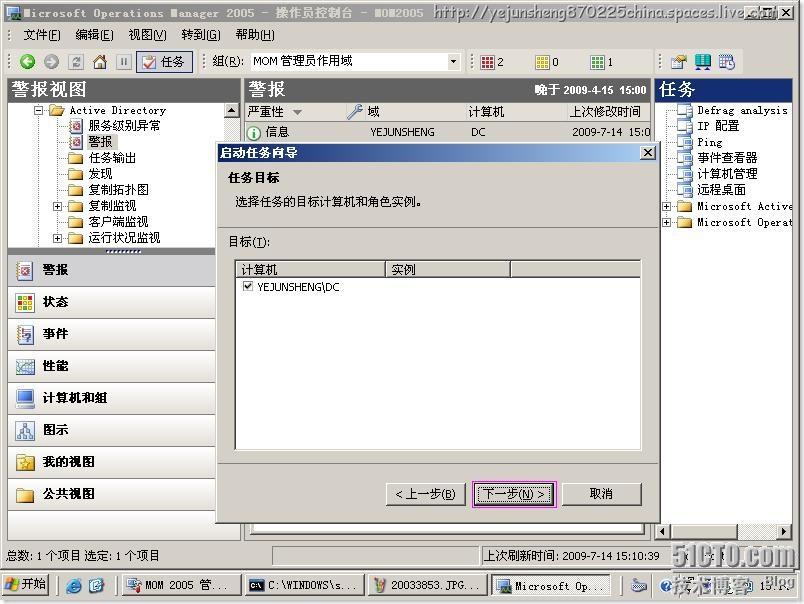The height and width of the screenshot is (604, 804).
Task: Click the 下一步(N) button
Action: pyautogui.click(x=514, y=494)
